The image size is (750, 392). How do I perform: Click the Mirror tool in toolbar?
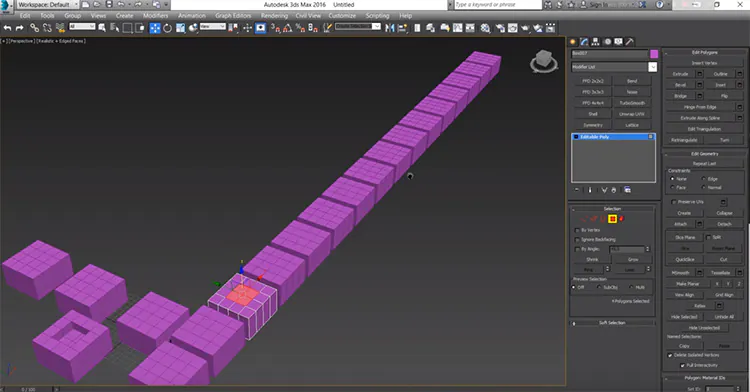[390, 28]
